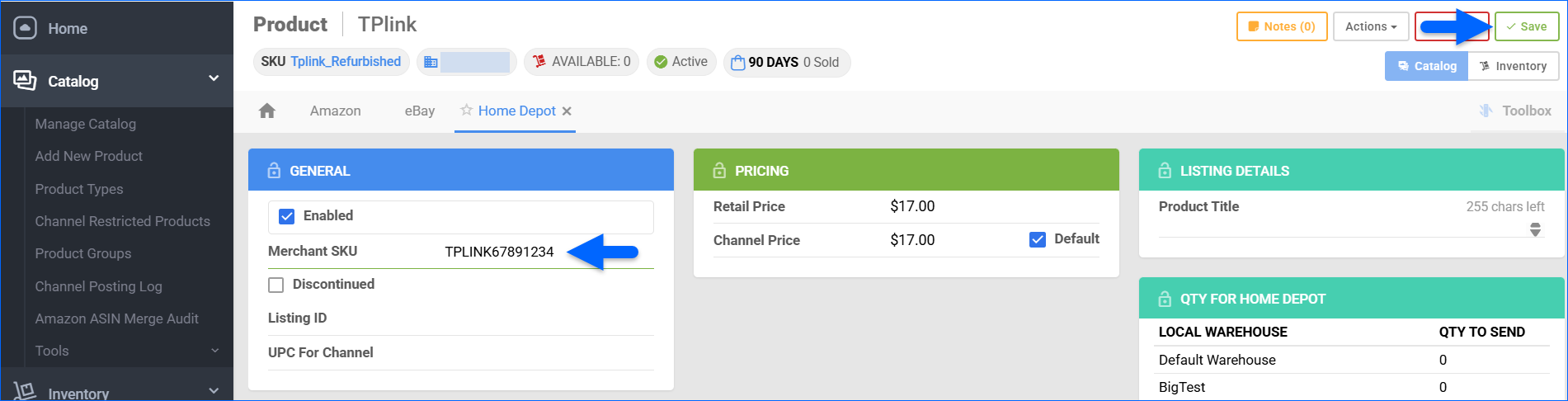Open the Toolbox panel

point(1515,111)
